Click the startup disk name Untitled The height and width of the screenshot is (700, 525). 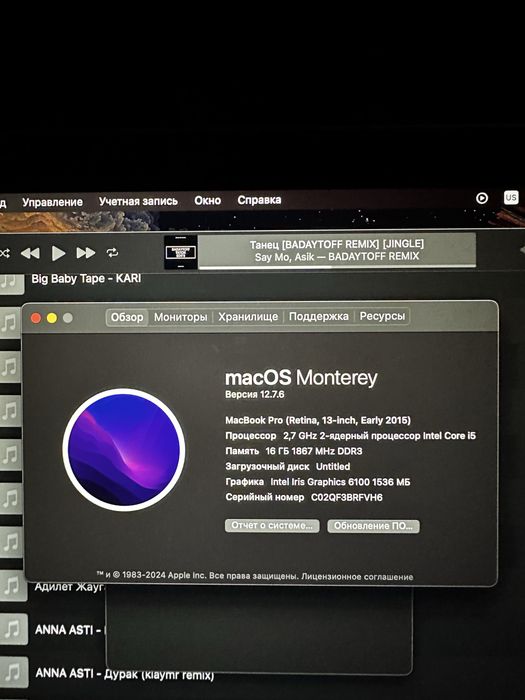[x=333, y=467]
